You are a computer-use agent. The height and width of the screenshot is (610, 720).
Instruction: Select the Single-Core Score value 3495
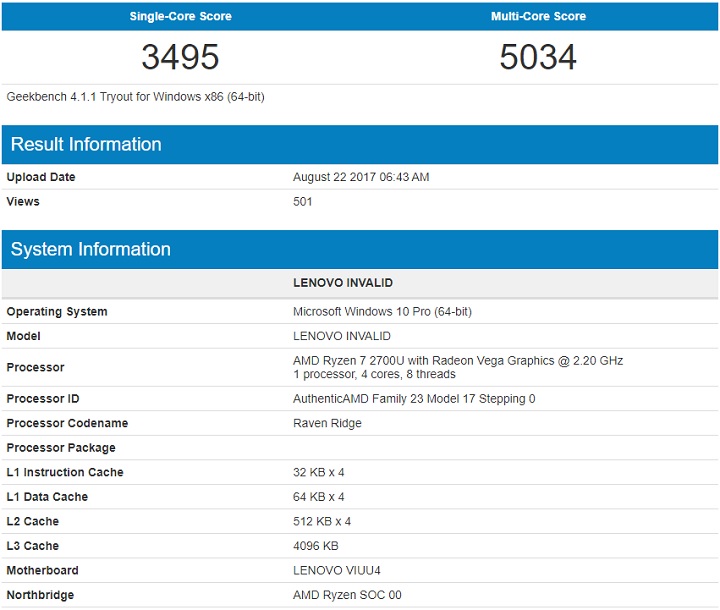coord(180,57)
